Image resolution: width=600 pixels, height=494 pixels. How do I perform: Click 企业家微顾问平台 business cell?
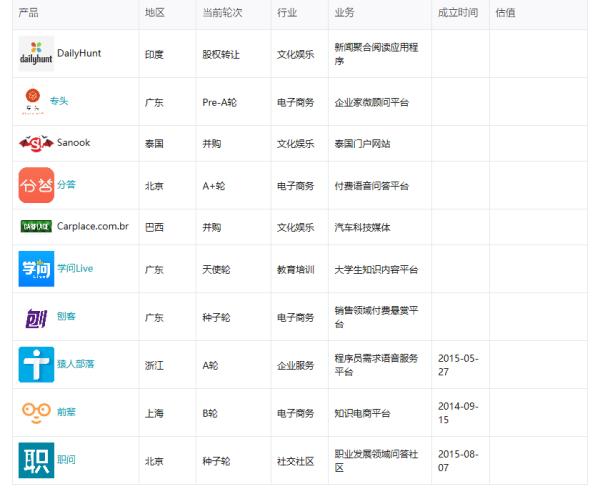[372, 103]
